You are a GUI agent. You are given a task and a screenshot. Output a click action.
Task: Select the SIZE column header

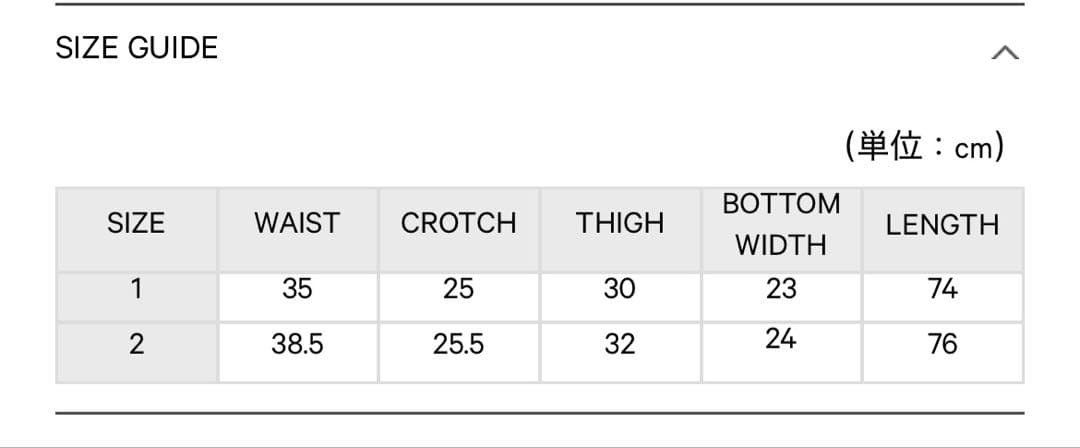pos(136,223)
